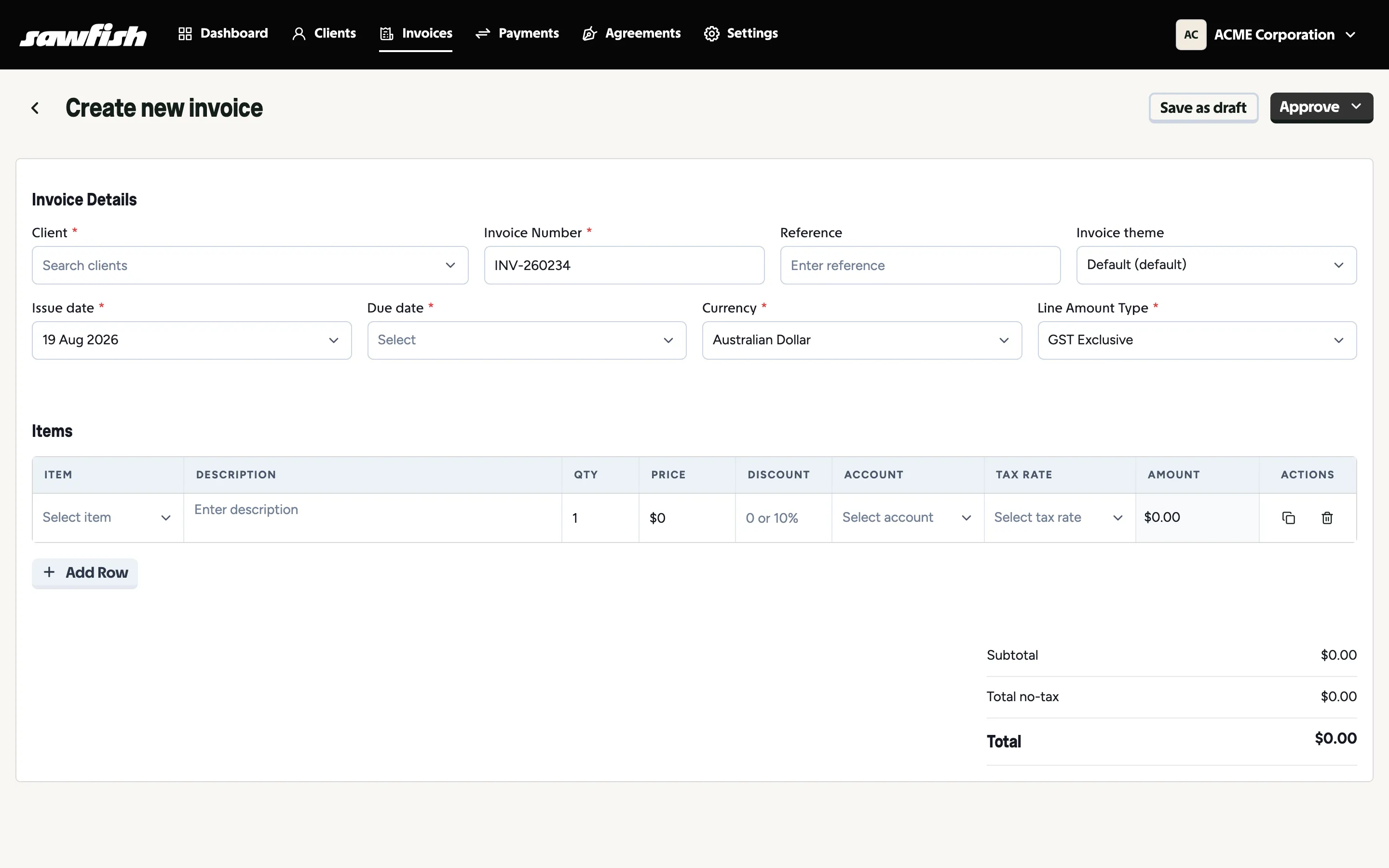Delete the item row with trash icon
Image resolution: width=1389 pixels, height=868 pixels.
(1327, 518)
